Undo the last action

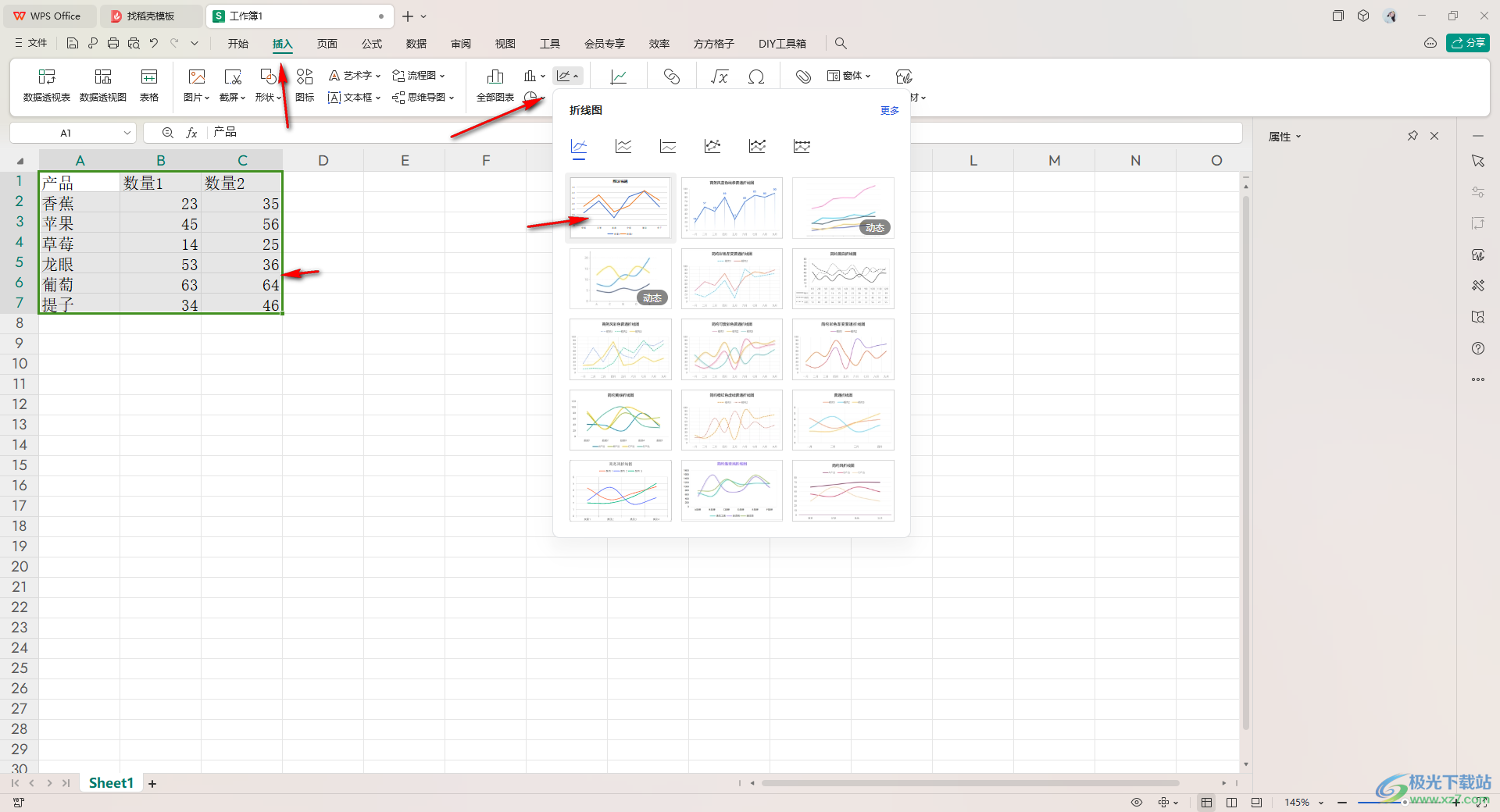click(x=154, y=44)
